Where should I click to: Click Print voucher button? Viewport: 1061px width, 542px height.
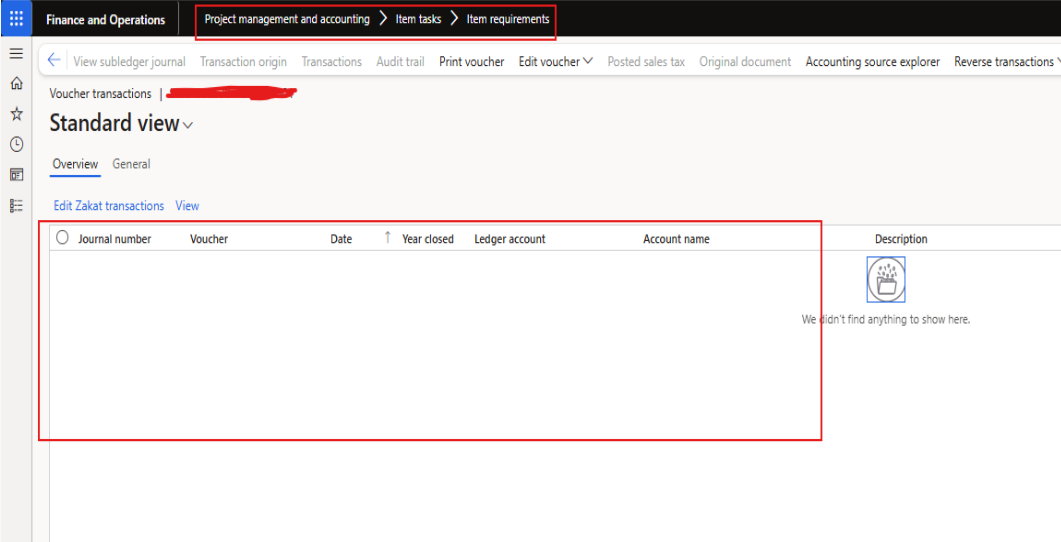click(x=471, y=62)
